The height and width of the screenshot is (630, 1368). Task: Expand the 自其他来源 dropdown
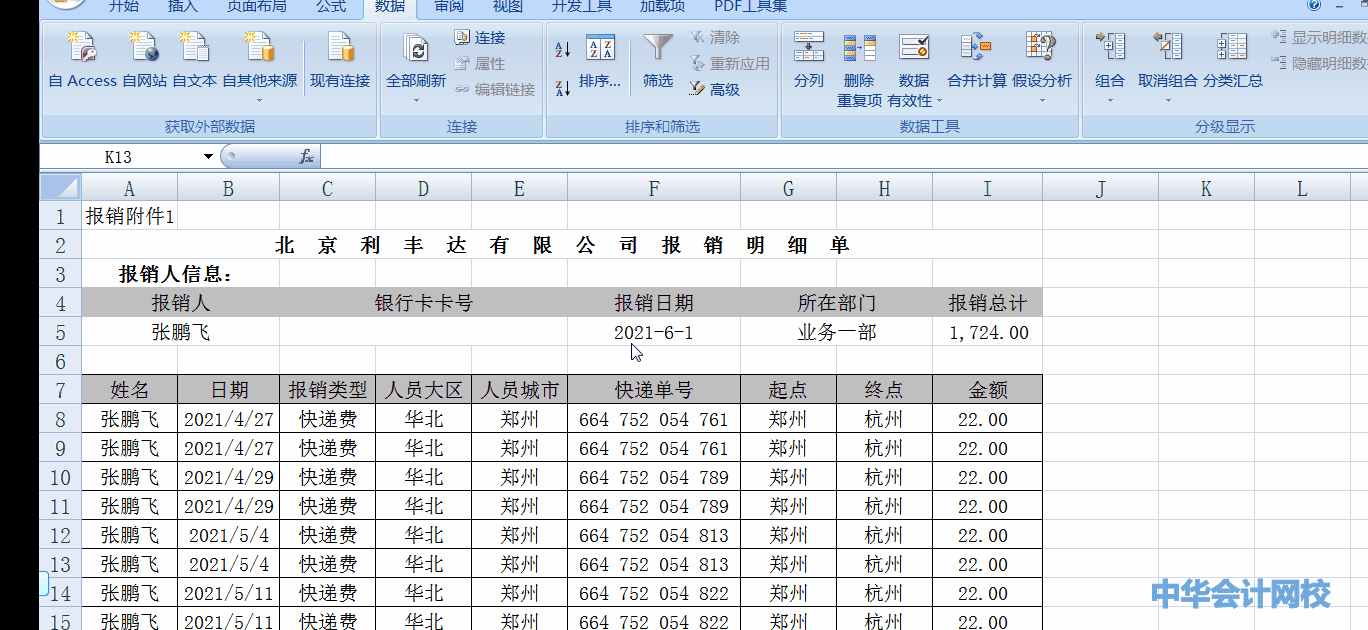click(x=259, y=99)
